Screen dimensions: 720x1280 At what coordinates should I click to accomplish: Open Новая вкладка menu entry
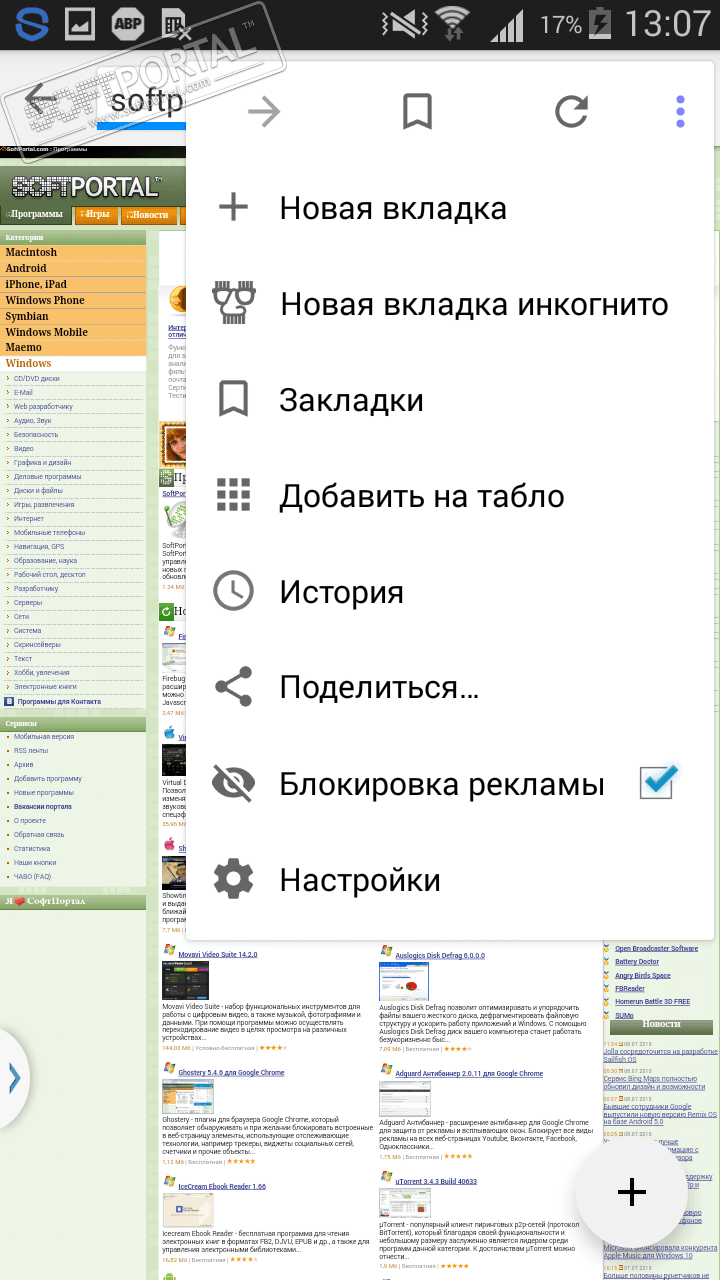(x=393, y=208)
